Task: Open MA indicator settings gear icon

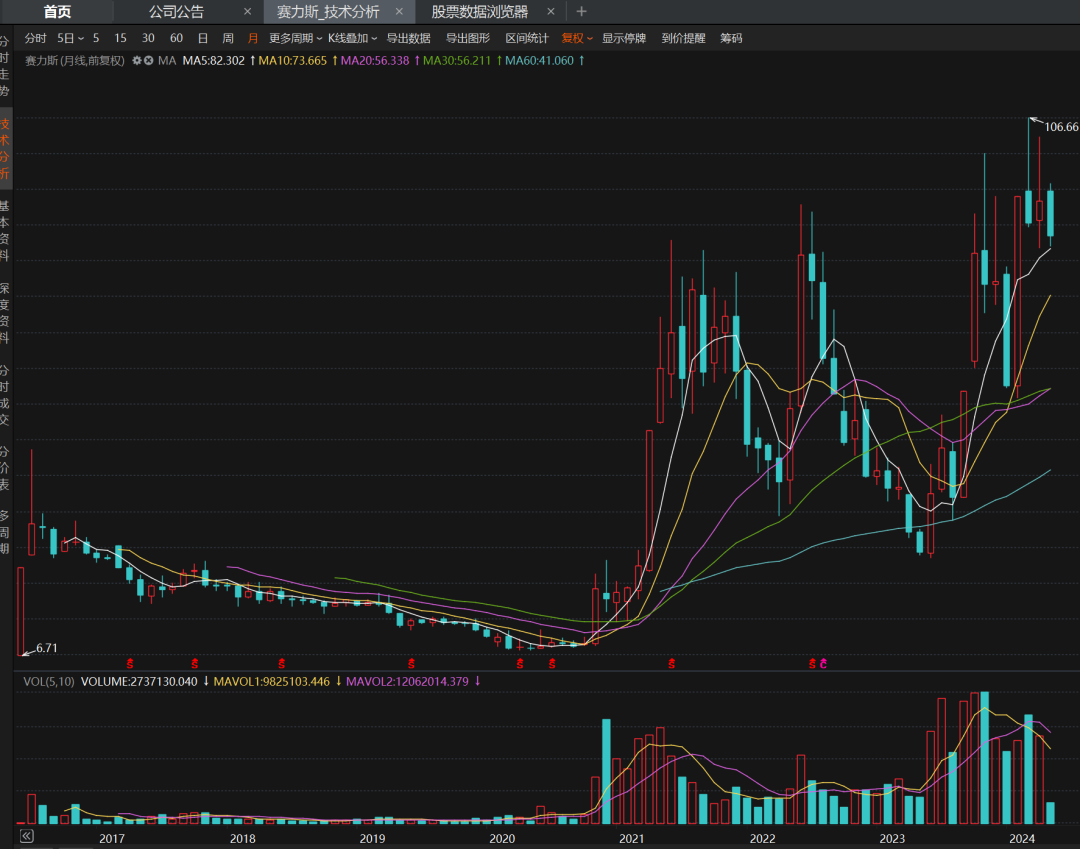Action: 137,61
